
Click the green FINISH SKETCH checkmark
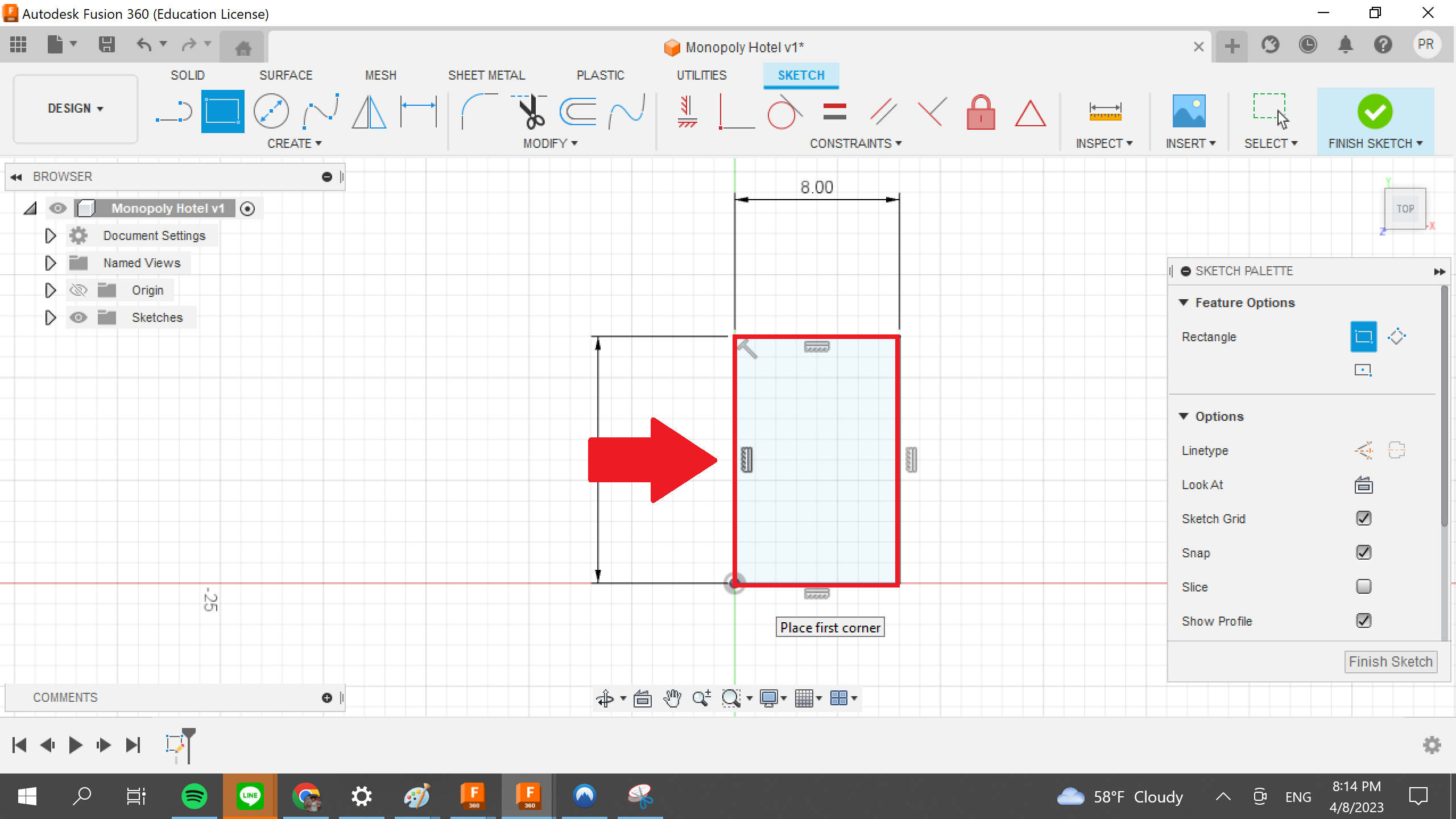point(1375,111)
